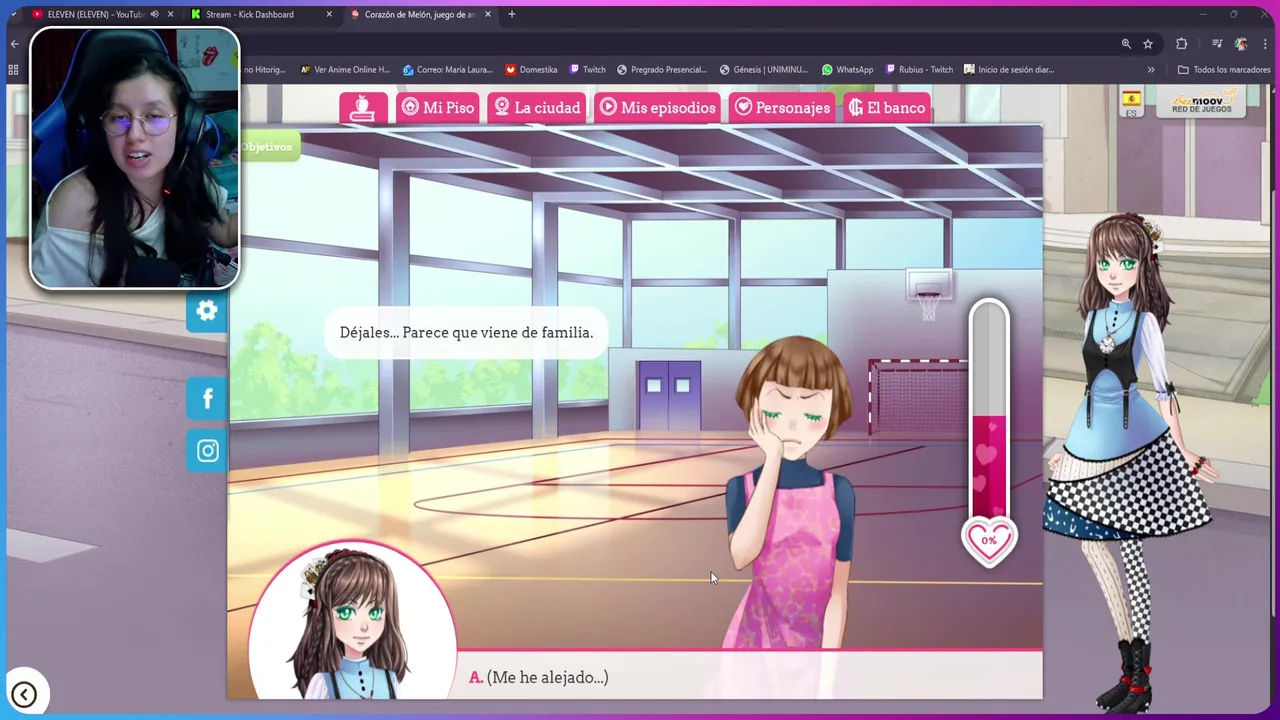This screenshot has height=720, width=1280.
Task: Open Ver Anime Online bookmark
Action: pos(345,69)
